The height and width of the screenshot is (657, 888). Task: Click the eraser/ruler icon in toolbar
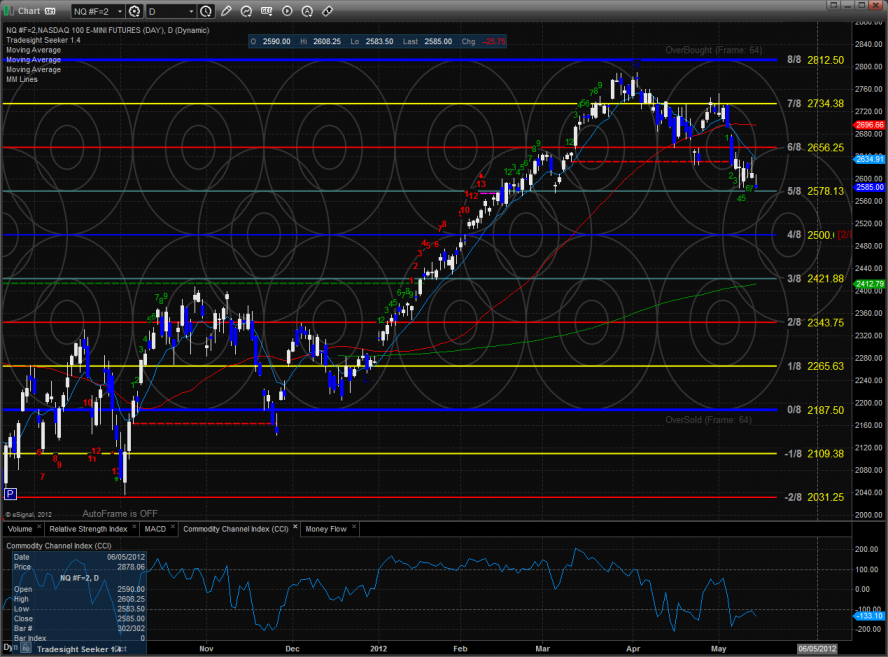(x=328, y=11)
